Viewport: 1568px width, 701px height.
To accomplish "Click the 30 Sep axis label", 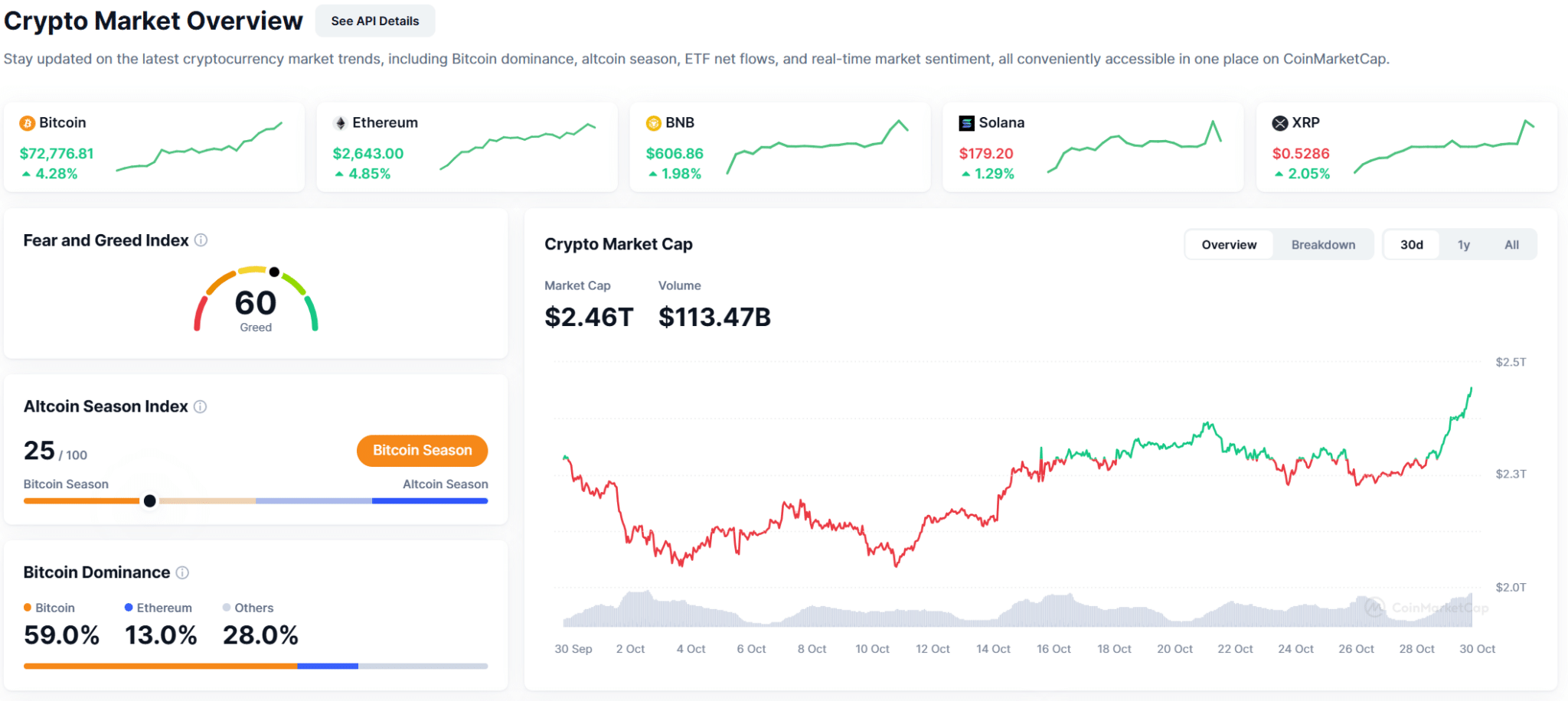I will click(x=573, y=649).
